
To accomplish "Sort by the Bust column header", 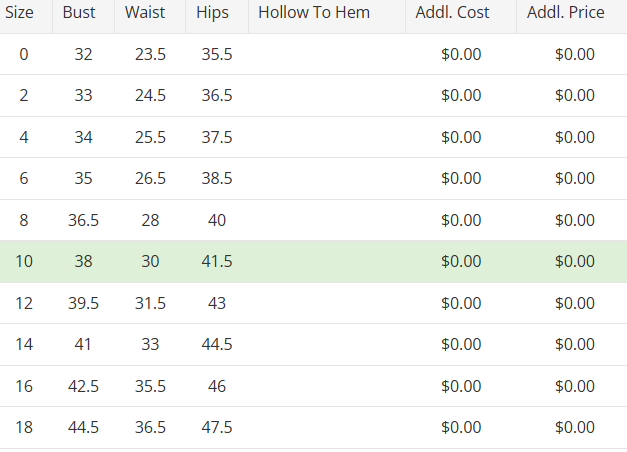I will click(79, 13).
